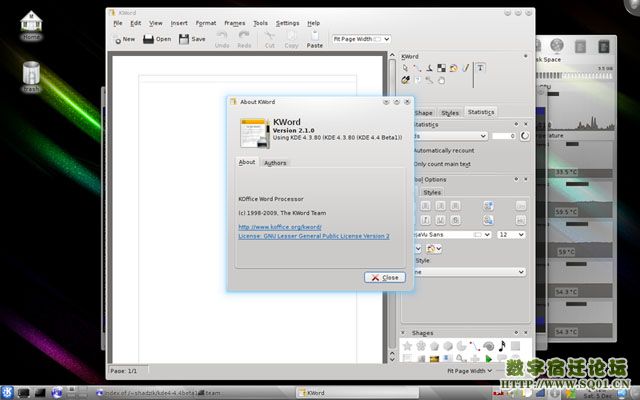Viewport: 640px width, 400px height.
Task: Select the freehand pencil tool
Action: (465, 68)
